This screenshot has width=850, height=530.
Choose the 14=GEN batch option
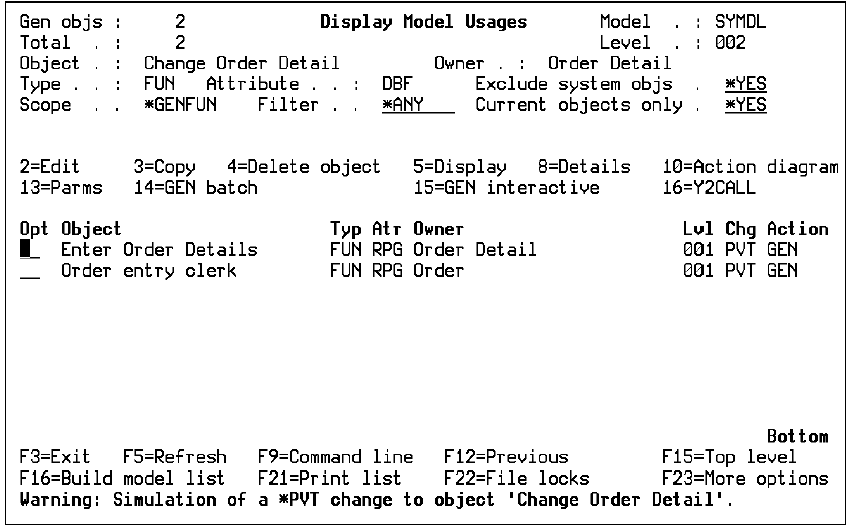tap(195, 187)
